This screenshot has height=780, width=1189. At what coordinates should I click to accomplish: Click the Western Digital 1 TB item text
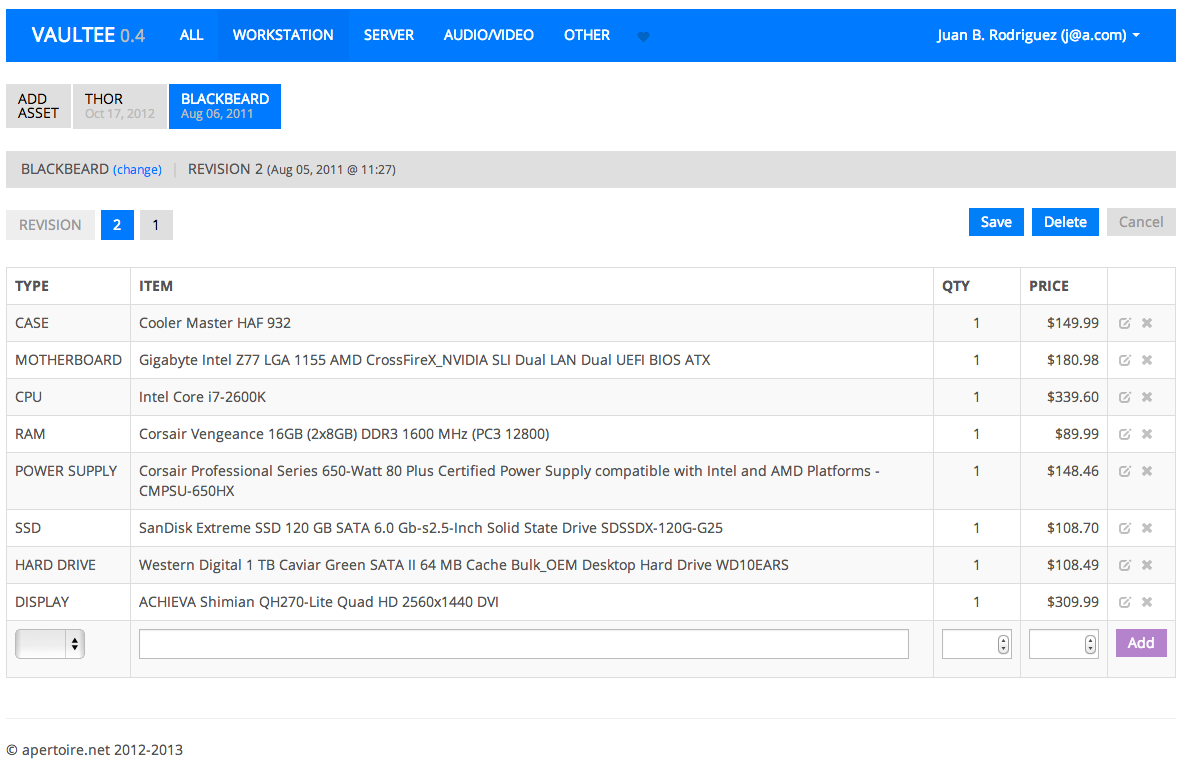463,565
